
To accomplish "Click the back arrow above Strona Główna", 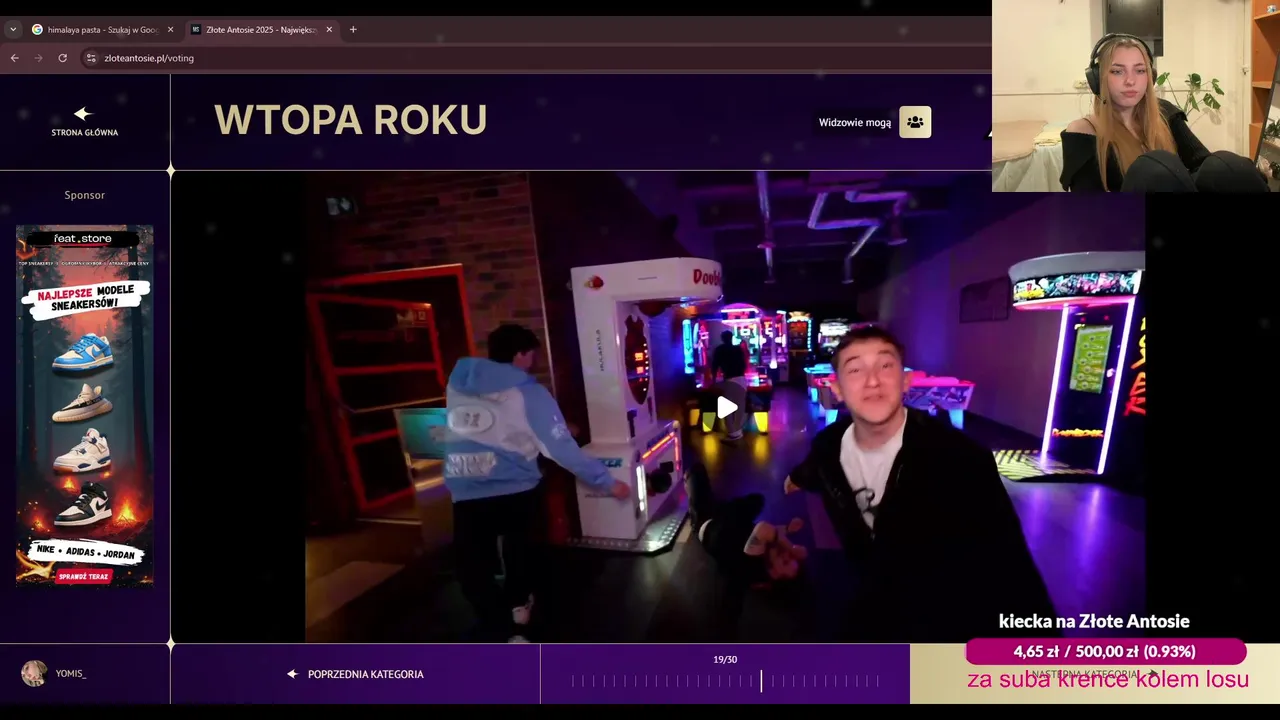I will click(x=83, y=114).
